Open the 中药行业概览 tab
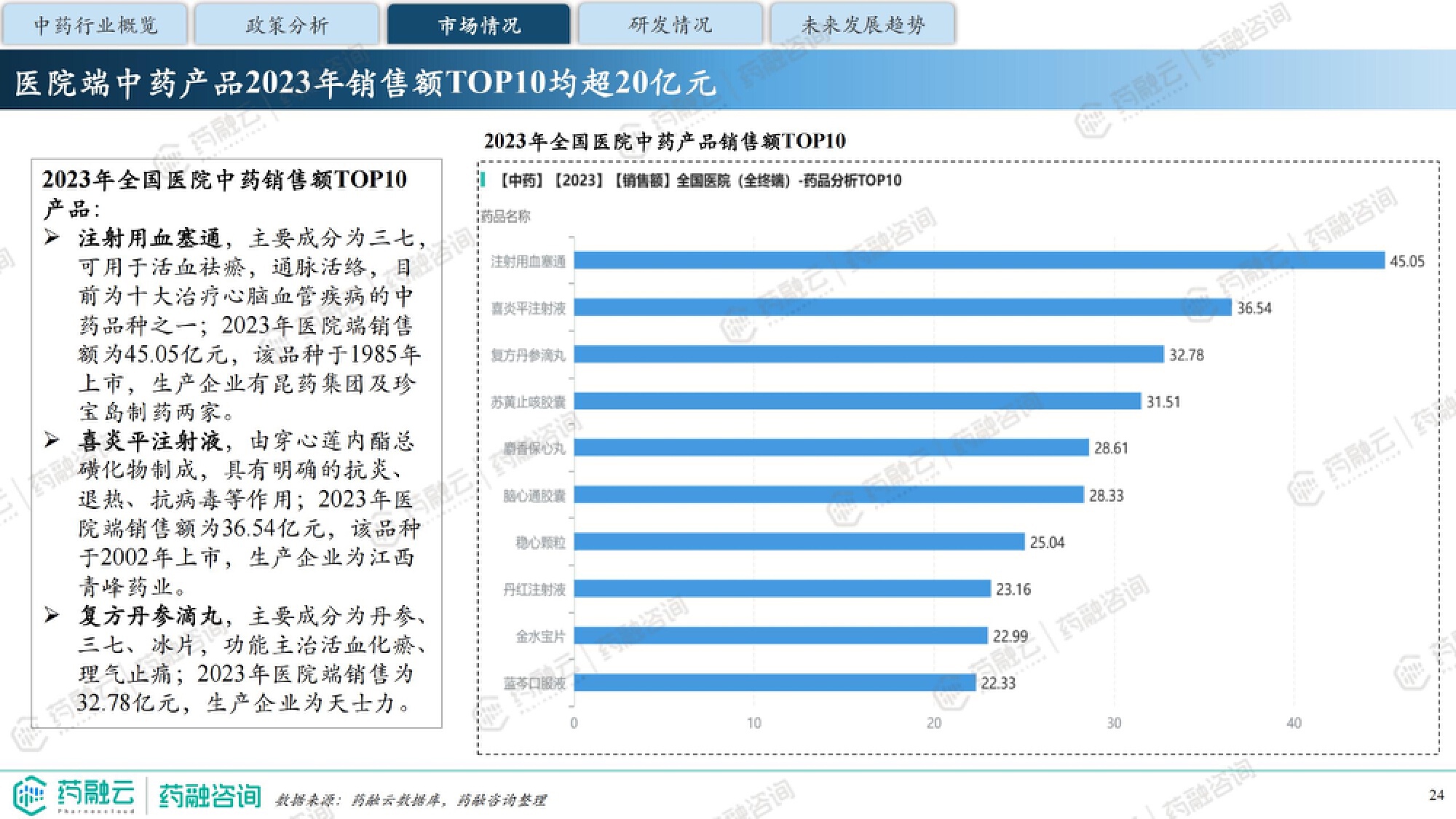Viewport: 1456px width, 819px height. click(95, 25)
